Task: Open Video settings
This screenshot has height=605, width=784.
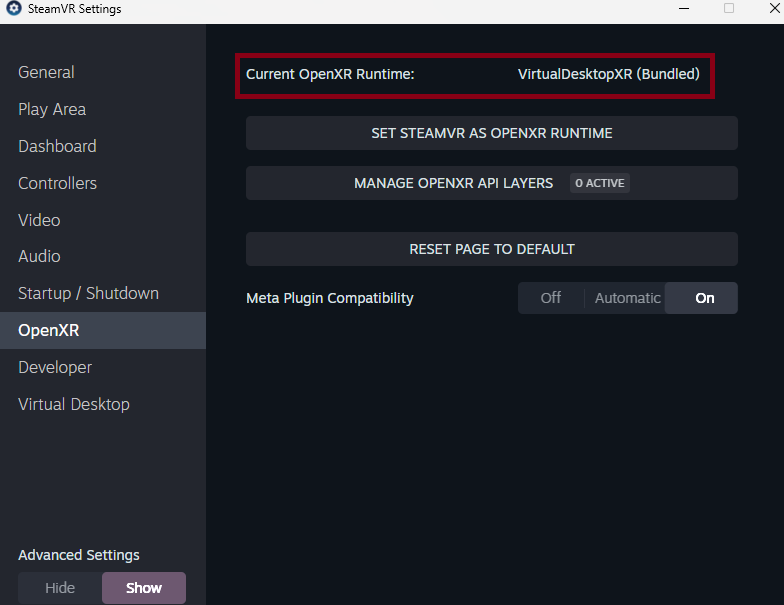Action: click(x=39, y=220)
